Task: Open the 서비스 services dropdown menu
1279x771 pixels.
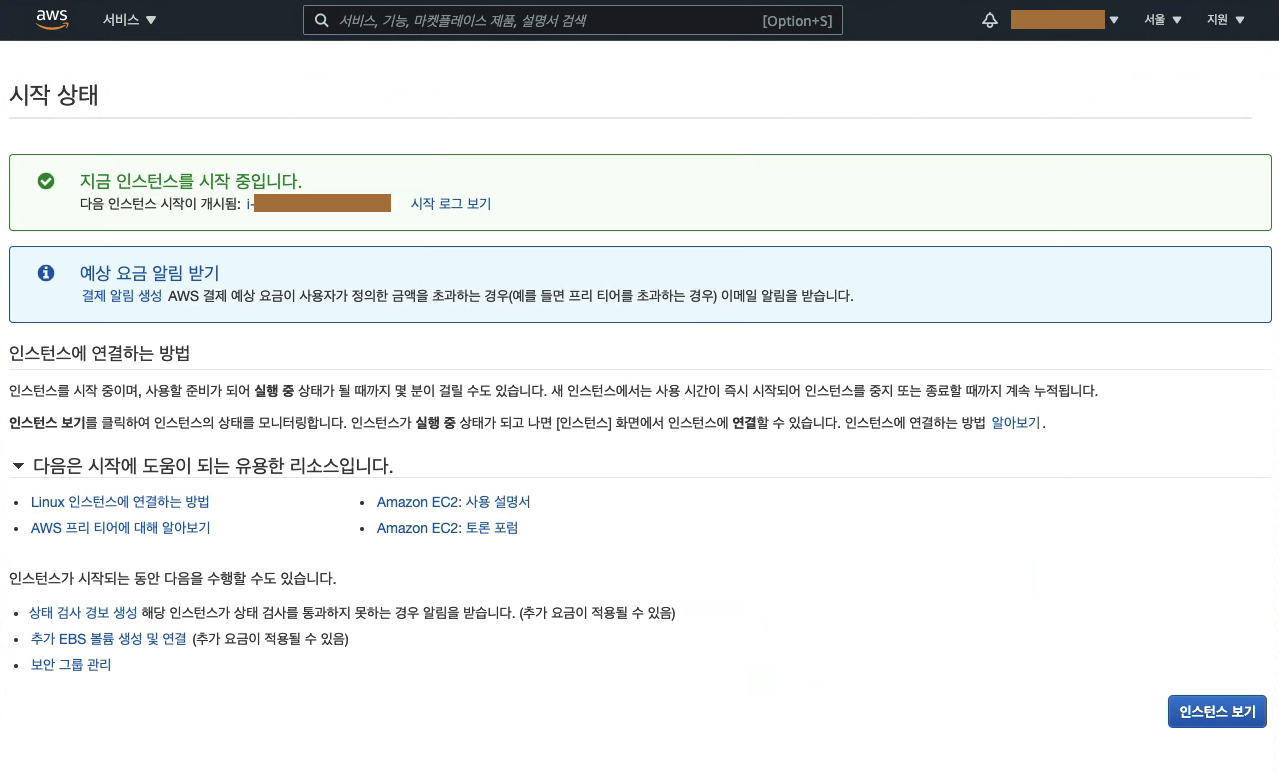Action: [130, 20]
